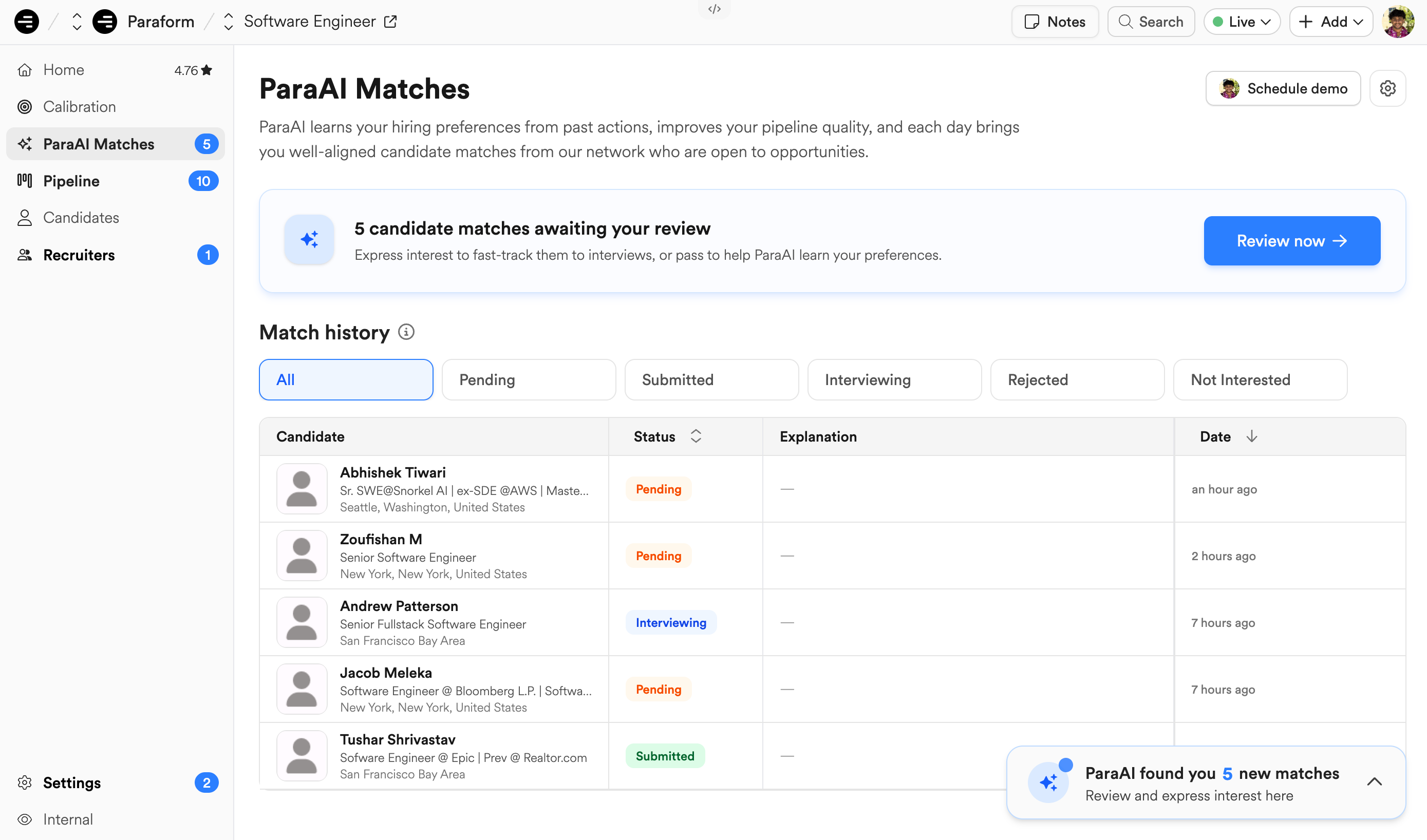
Task: Open Andrew Patterson's candidate name
Action: [x=399, y=606]
